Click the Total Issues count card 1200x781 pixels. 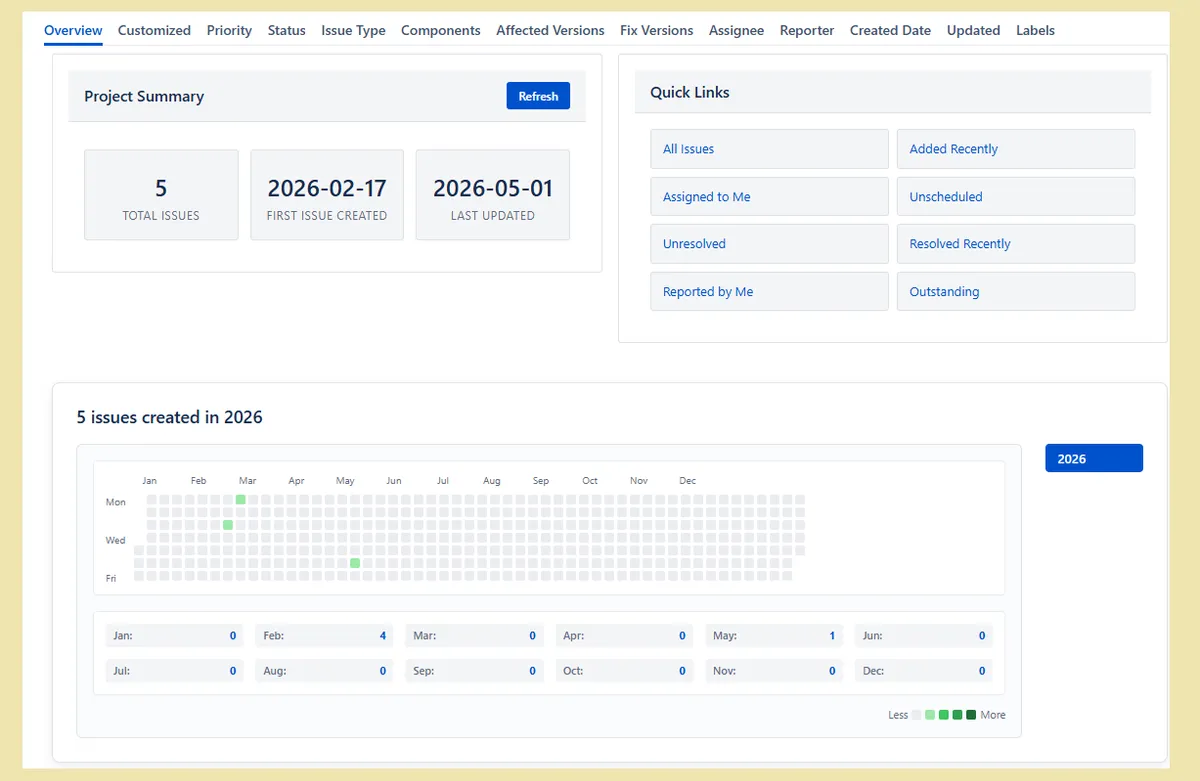(x=161, y=195)
